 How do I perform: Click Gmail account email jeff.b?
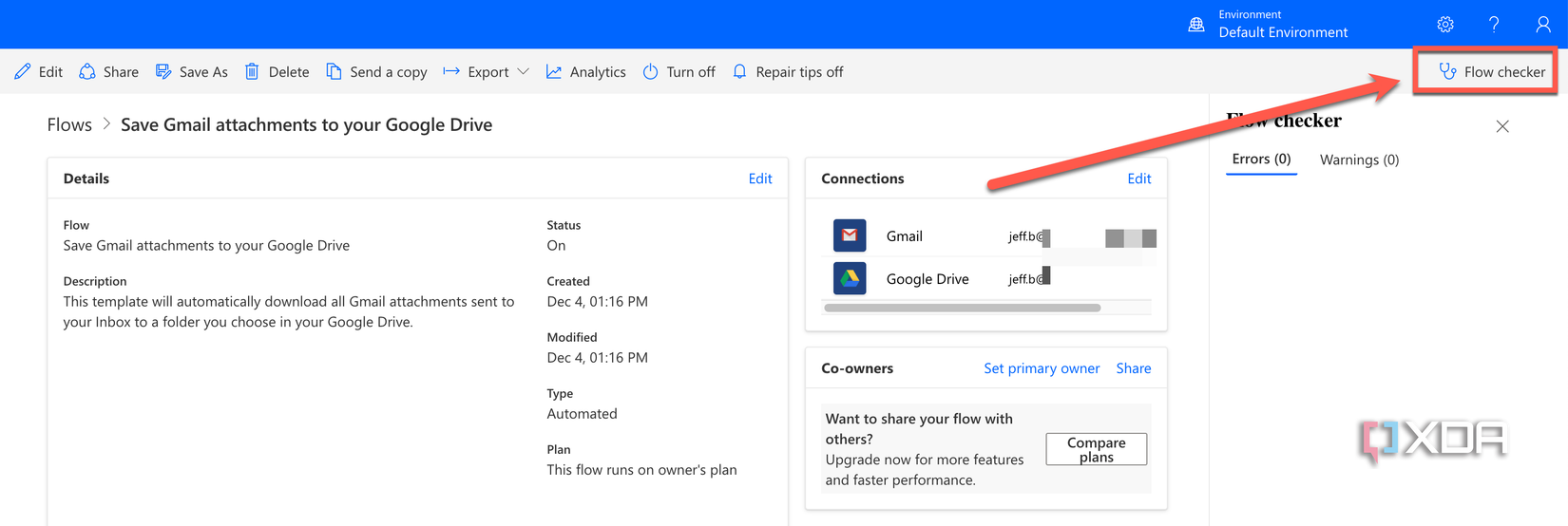coord(1026,236)
